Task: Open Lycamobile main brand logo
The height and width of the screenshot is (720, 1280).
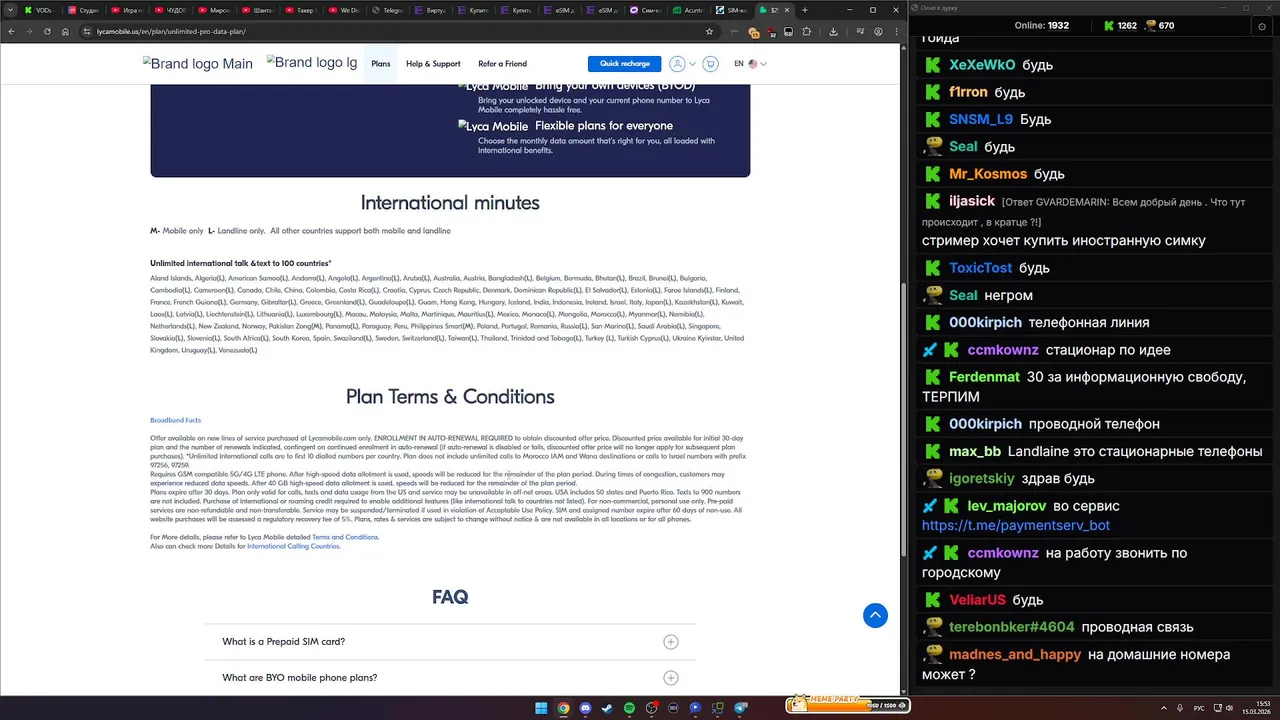Action: tap(198, 63)
